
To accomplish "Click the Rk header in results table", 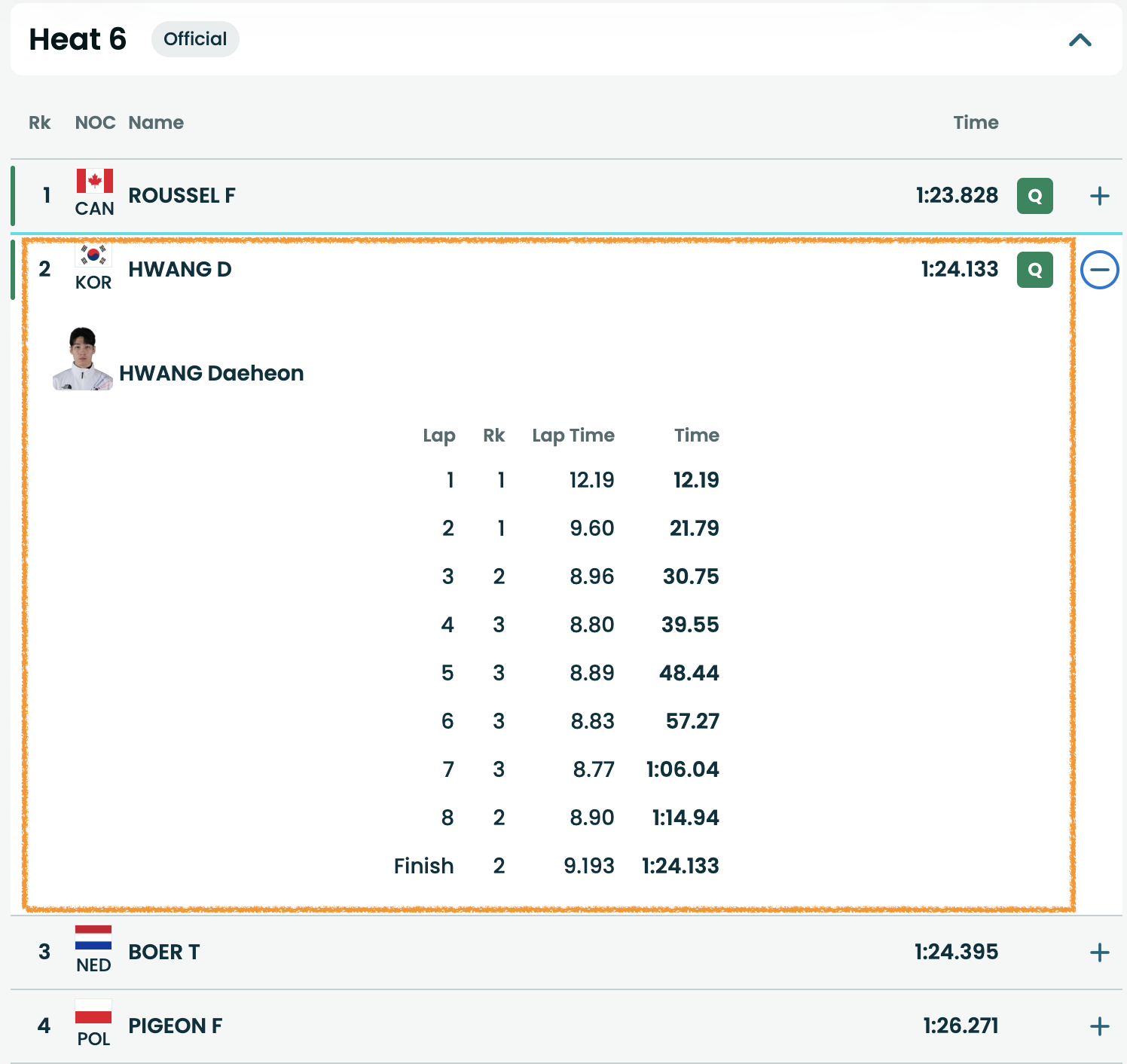I will pyautogui.click(x=39, y=123).
